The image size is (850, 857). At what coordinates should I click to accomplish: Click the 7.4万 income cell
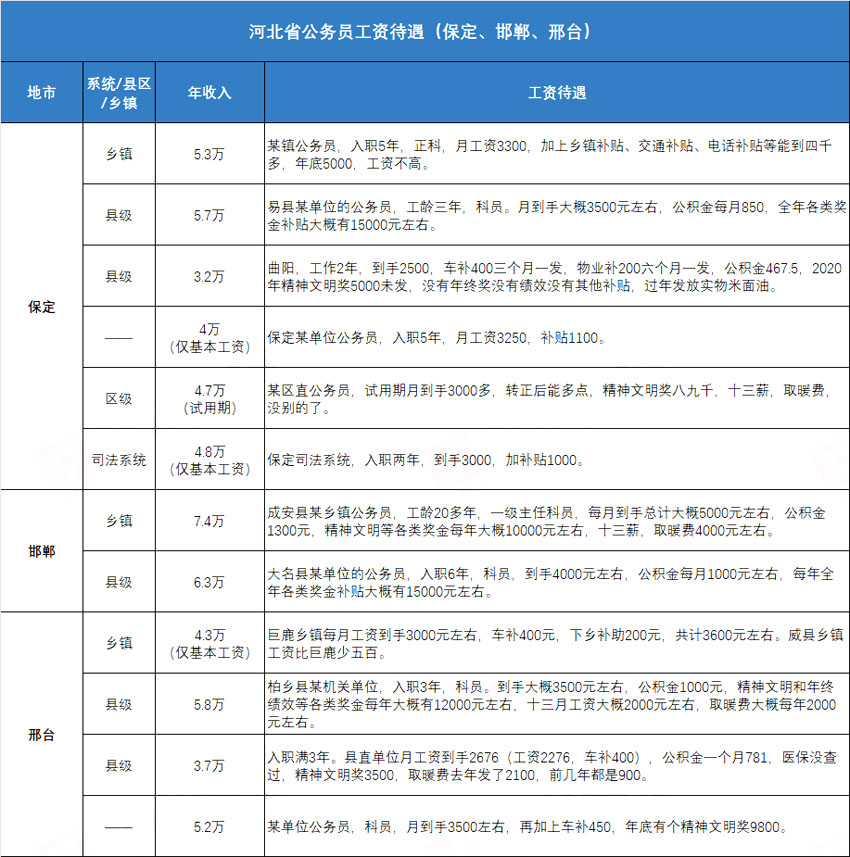click(x=210, y=520)
